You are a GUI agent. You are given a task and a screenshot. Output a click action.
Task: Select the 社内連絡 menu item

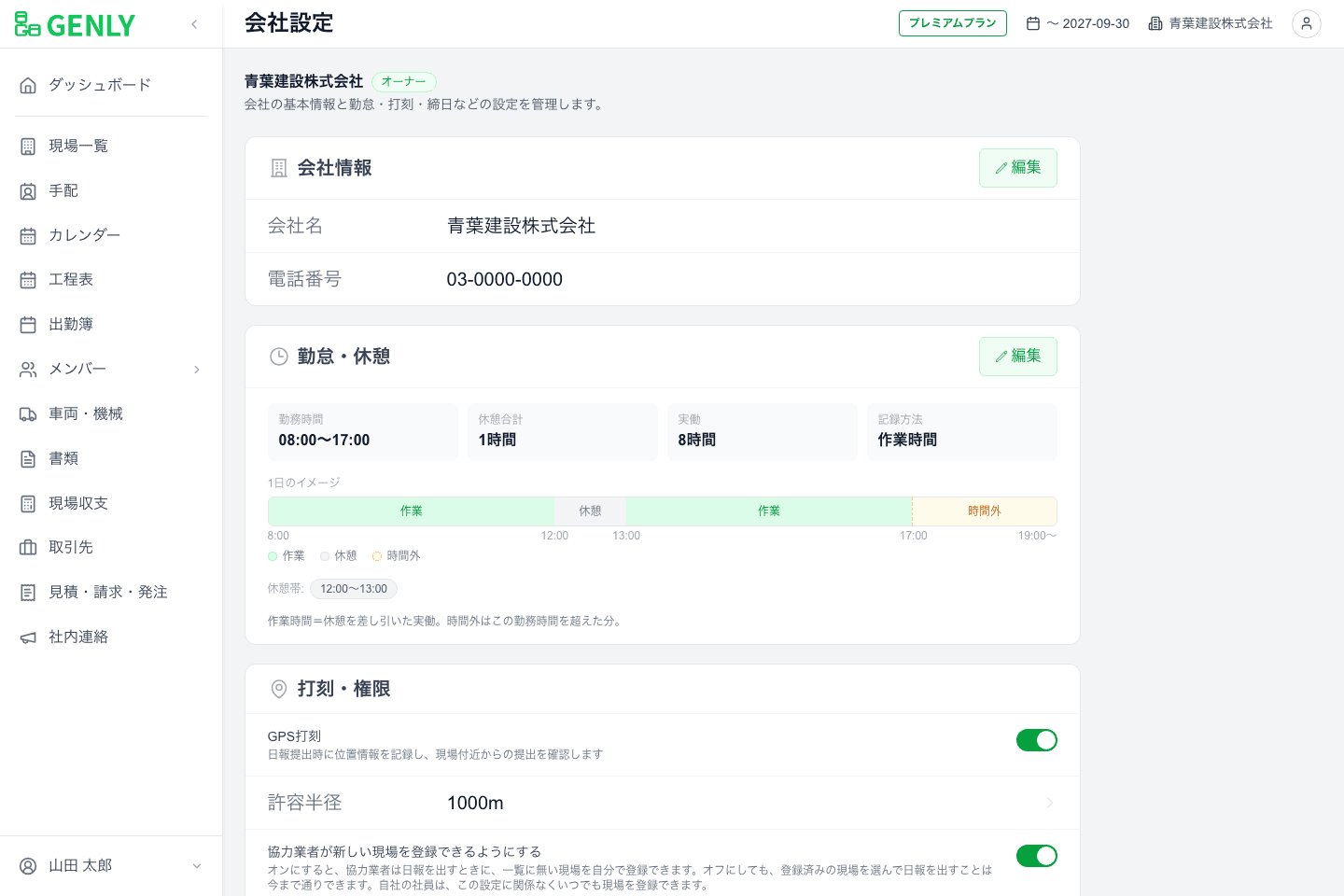[x=111, y=637]
